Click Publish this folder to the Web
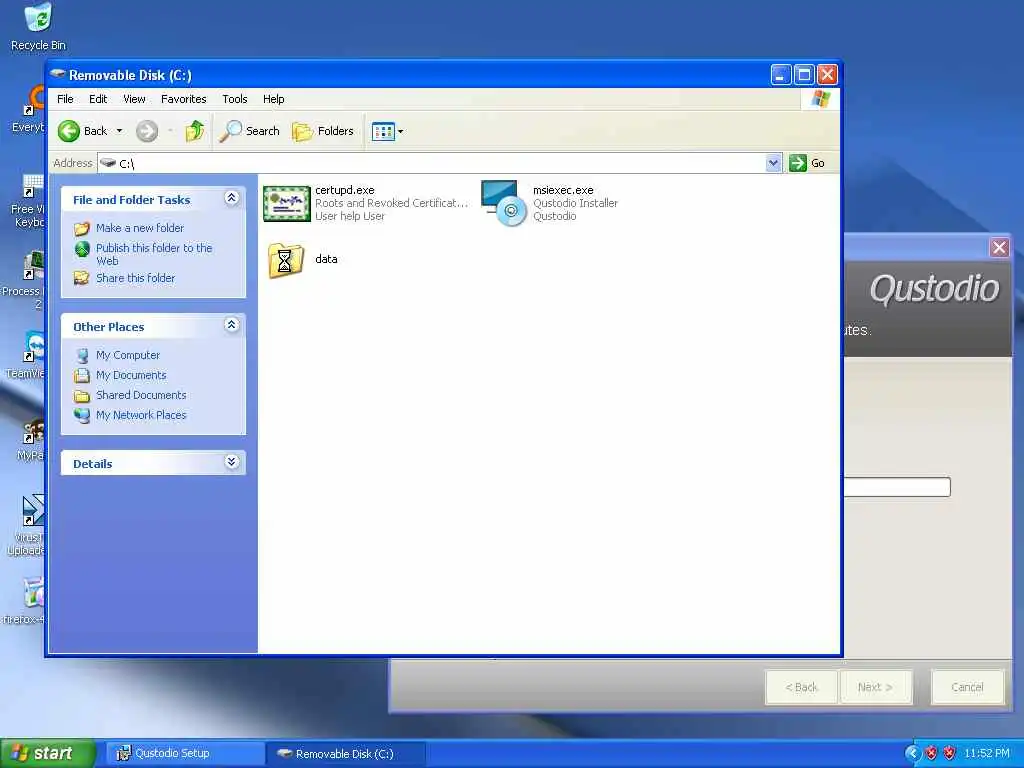1024x768 pixels. pos(154,254)
